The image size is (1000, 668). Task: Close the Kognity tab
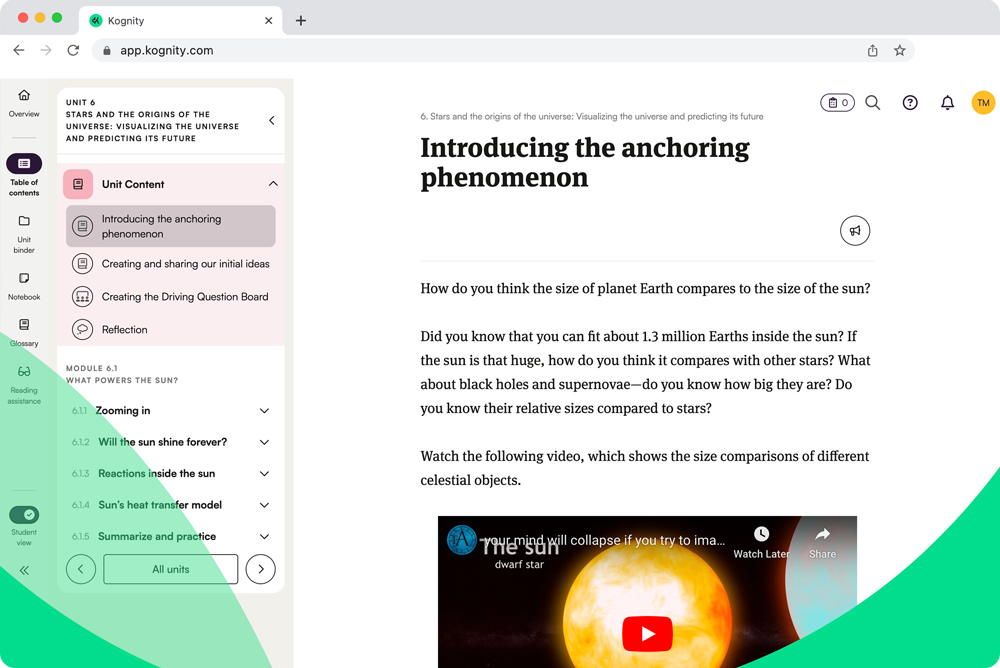click(x=268, y=20)
